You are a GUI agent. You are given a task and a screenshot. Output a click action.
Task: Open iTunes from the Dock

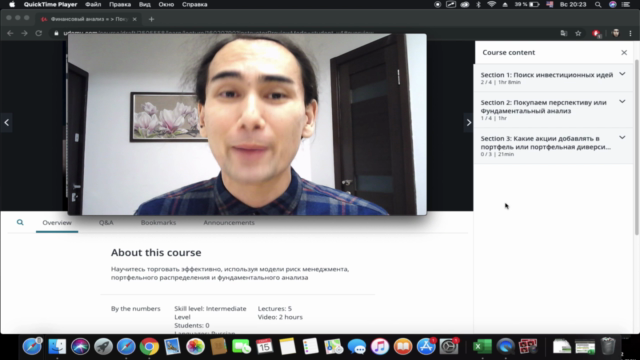pos(380,347)
